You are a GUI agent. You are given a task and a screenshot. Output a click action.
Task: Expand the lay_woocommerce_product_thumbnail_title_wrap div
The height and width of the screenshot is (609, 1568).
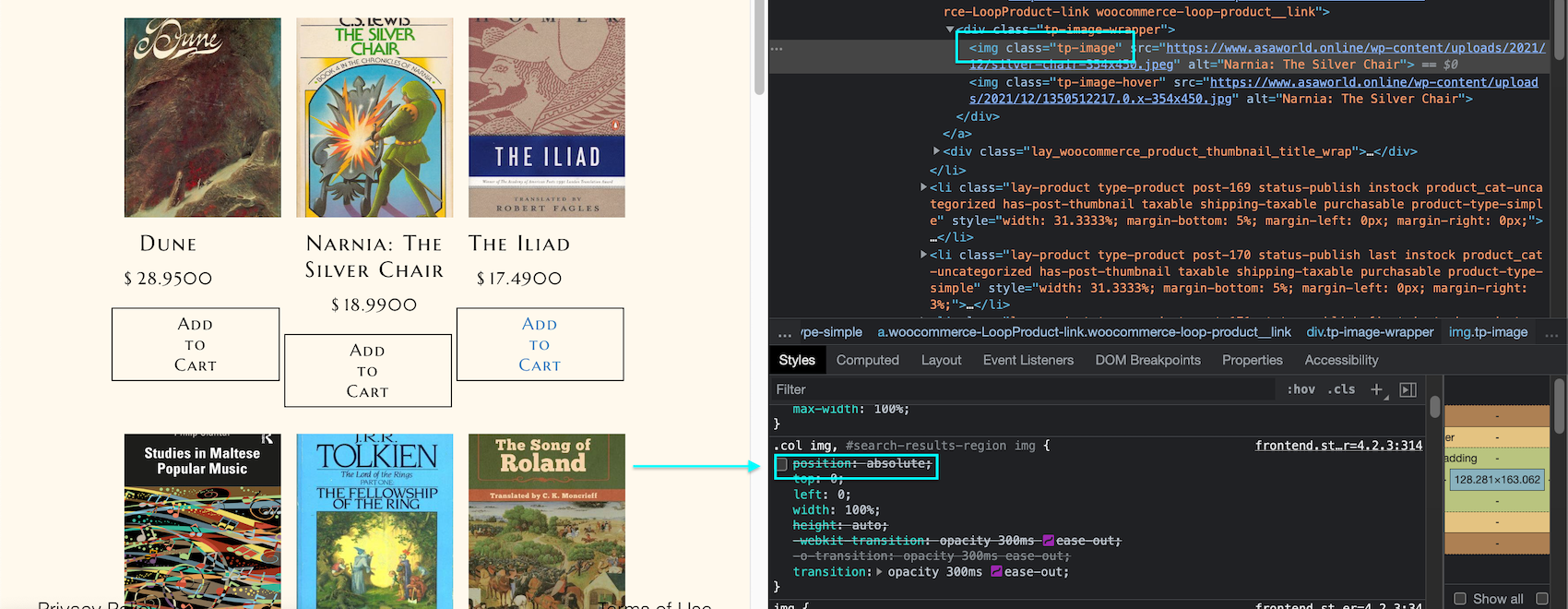[936, 151]
